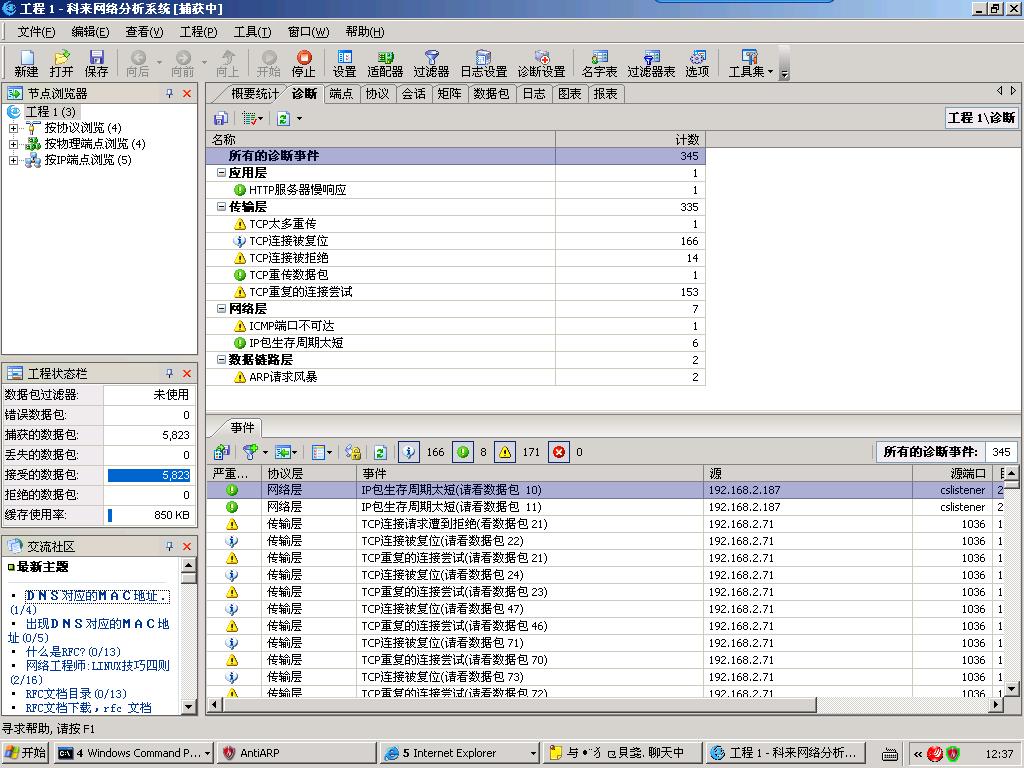Click the Log Settings (日志设置) icon
The width and height of the screenshot is (1024, 768).
coord(483,60)
